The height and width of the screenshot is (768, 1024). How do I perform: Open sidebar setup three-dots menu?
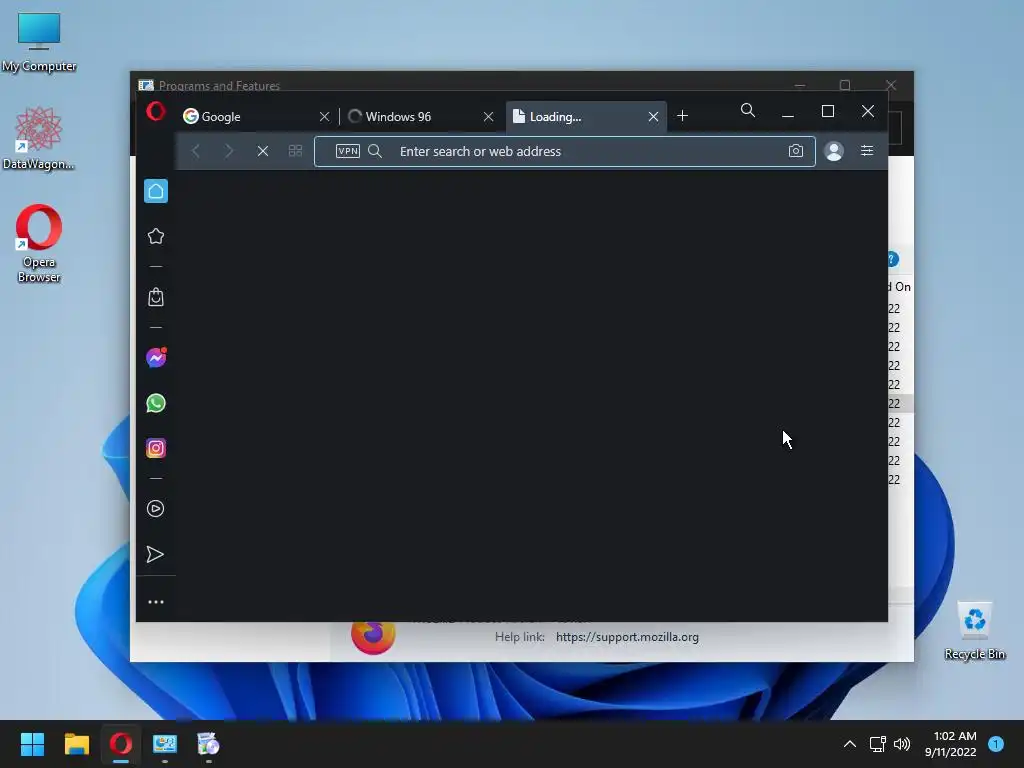(x=155, y=602)
